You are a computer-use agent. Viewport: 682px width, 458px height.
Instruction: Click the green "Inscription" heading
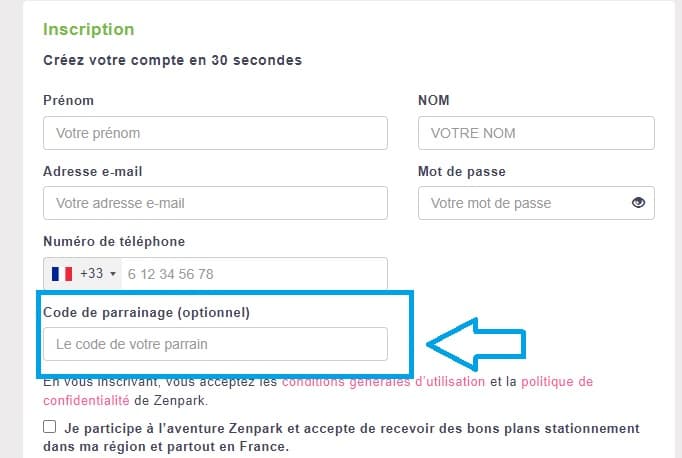coord(88,30)
